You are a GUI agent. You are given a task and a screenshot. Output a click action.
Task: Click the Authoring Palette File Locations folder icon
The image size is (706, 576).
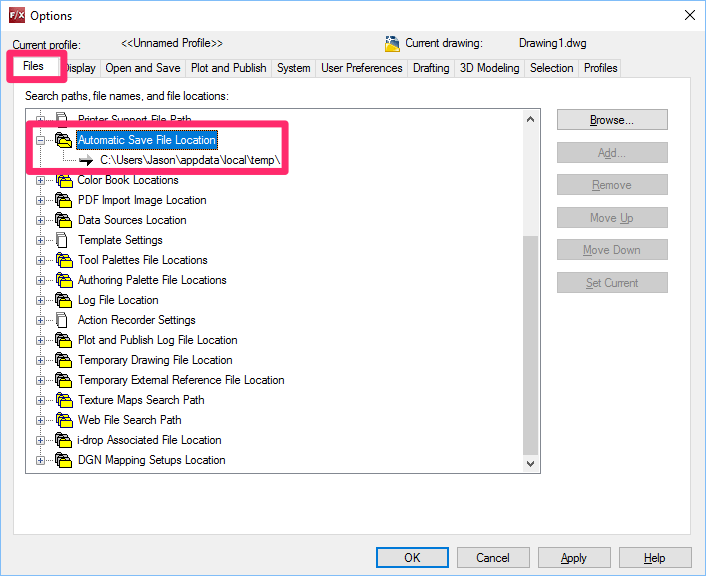pos(63,280)
